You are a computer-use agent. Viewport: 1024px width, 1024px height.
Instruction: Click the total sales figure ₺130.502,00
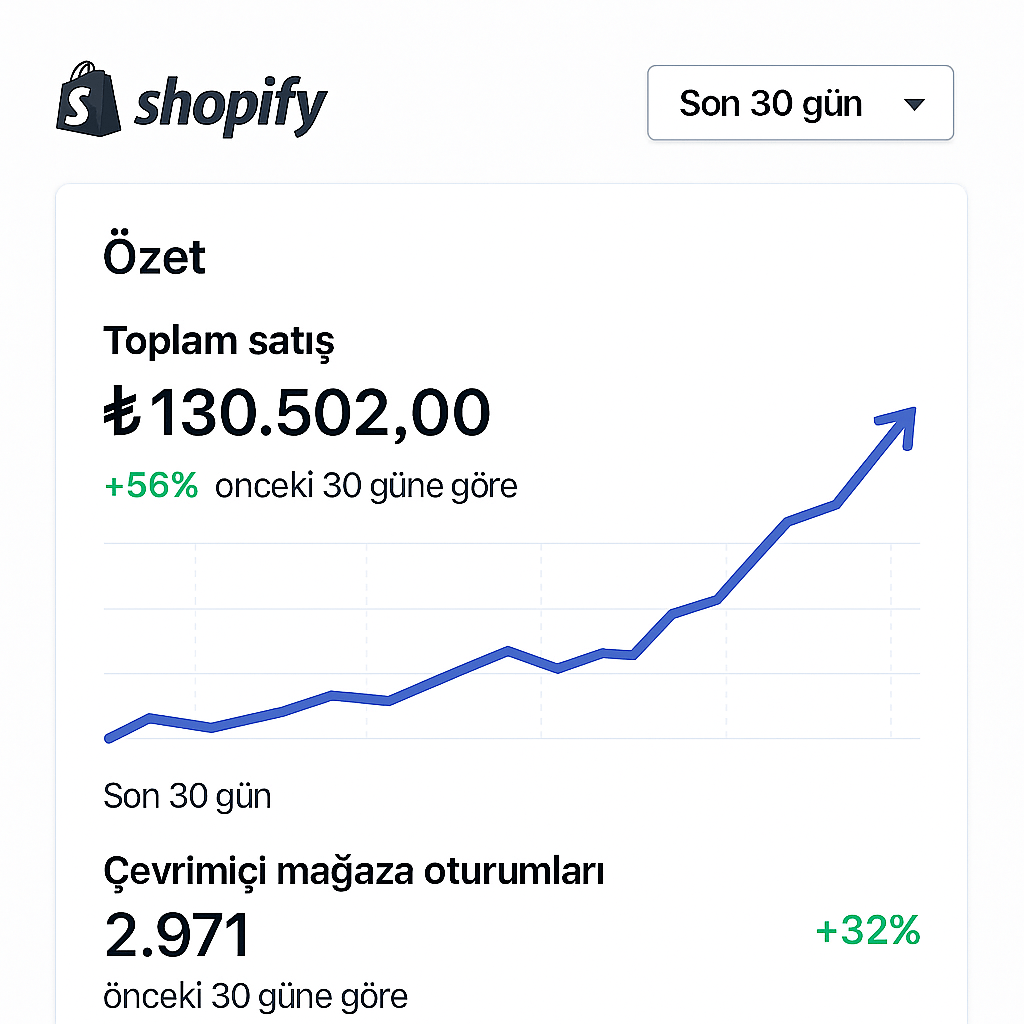click(x=298, y=412)
